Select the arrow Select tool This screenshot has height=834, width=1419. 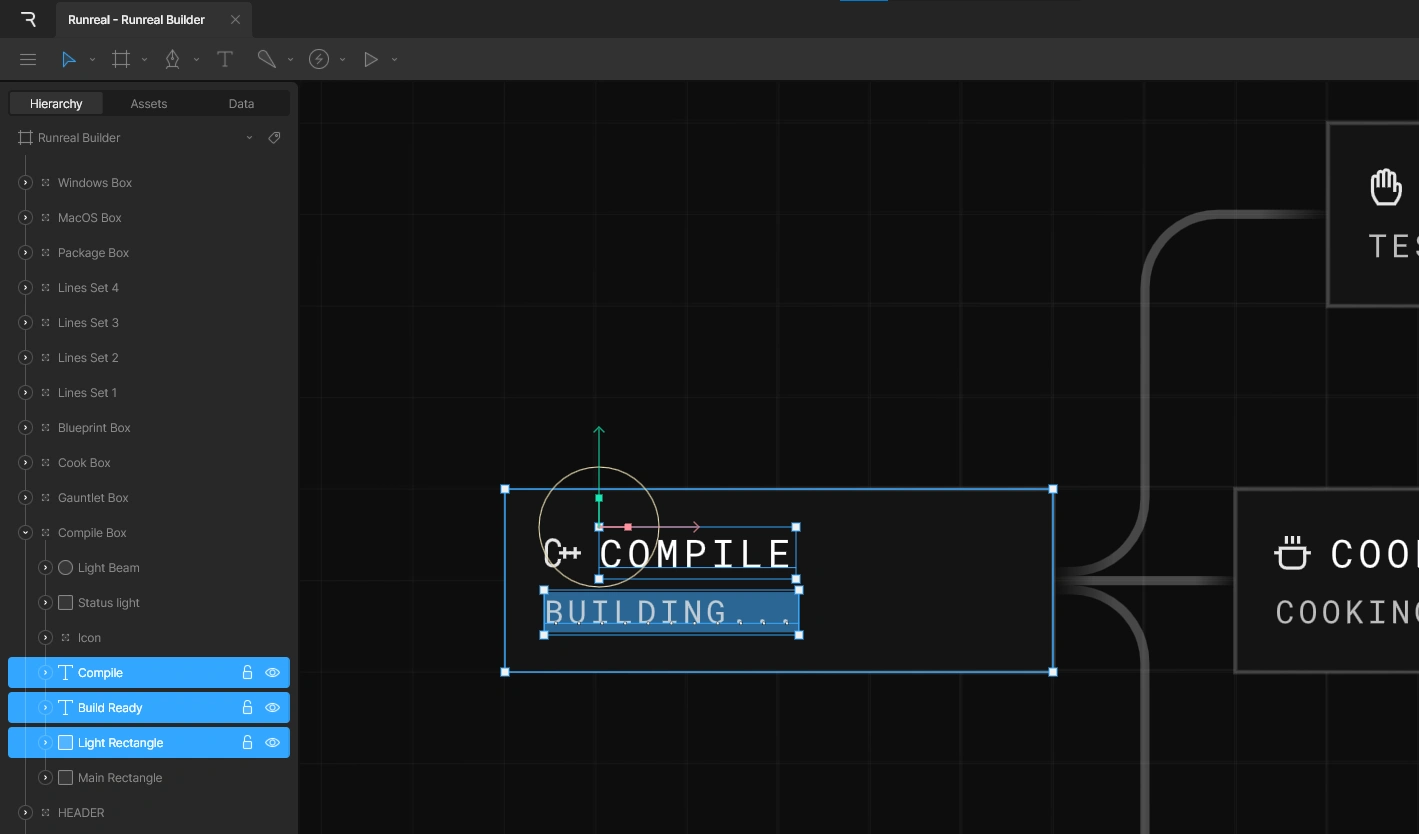68,60
